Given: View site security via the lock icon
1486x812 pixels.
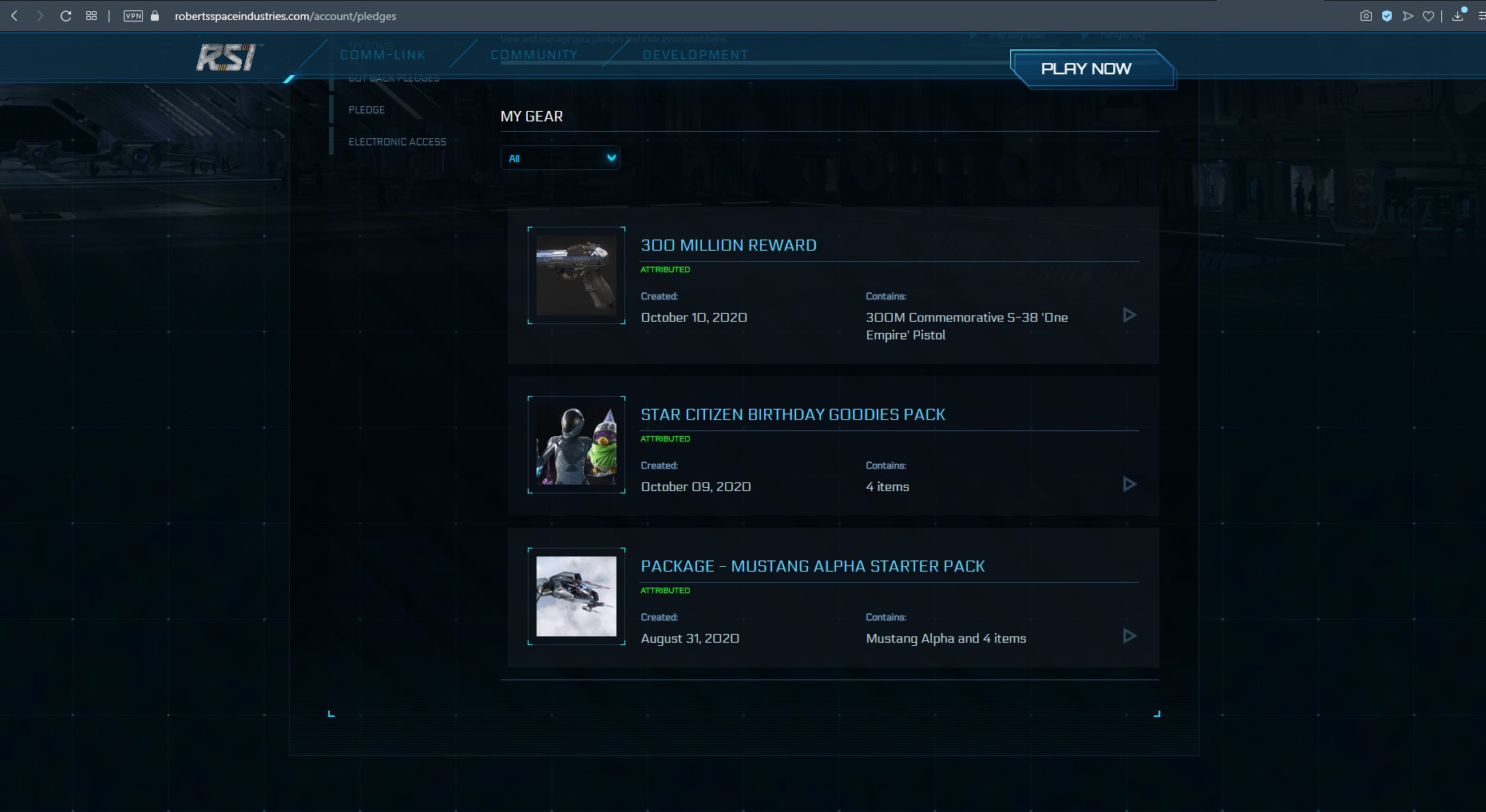Looking at the screenshot, I should [155, 16].
